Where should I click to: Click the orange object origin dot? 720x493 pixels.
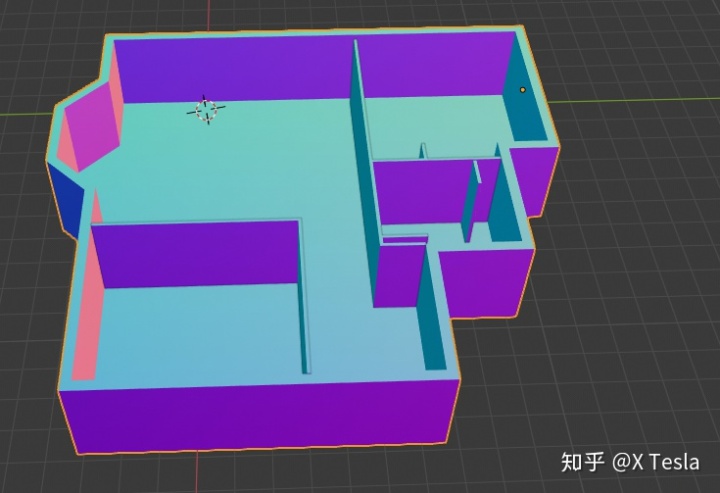[523, 90]
